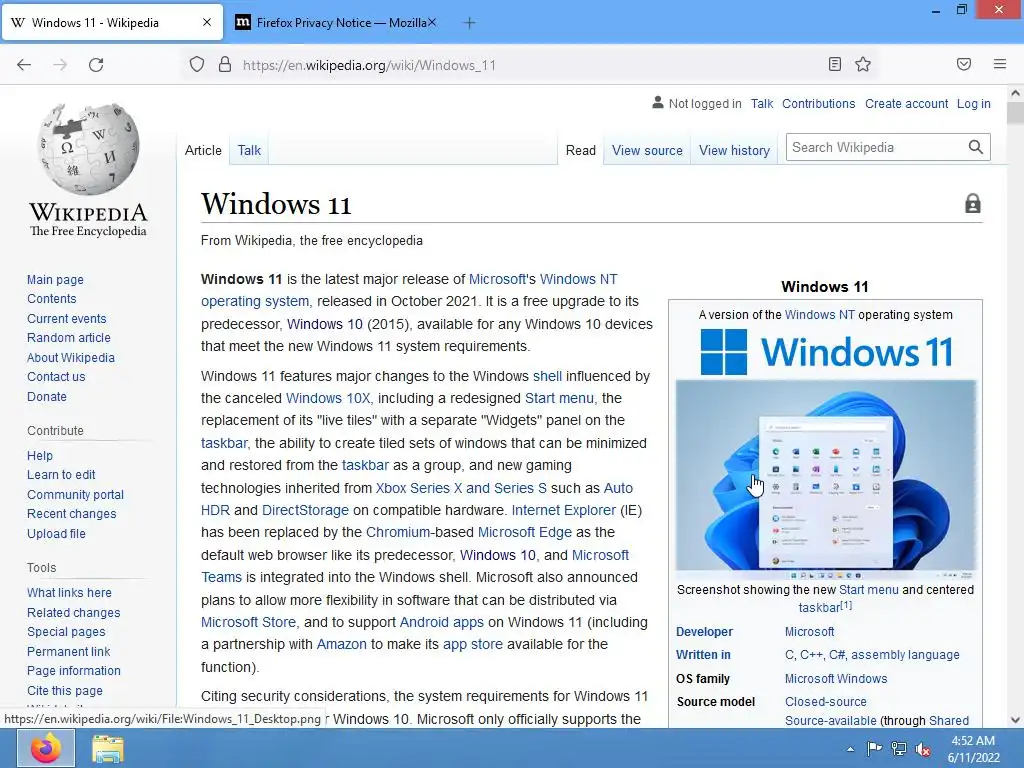
Task: Click the Create account link
Action: pos(906,103)
